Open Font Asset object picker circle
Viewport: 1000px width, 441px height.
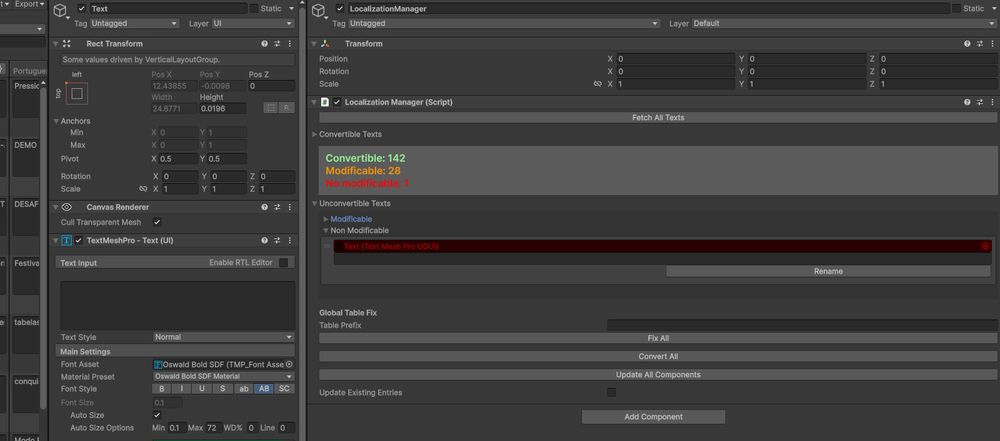(x=289, y=364)
